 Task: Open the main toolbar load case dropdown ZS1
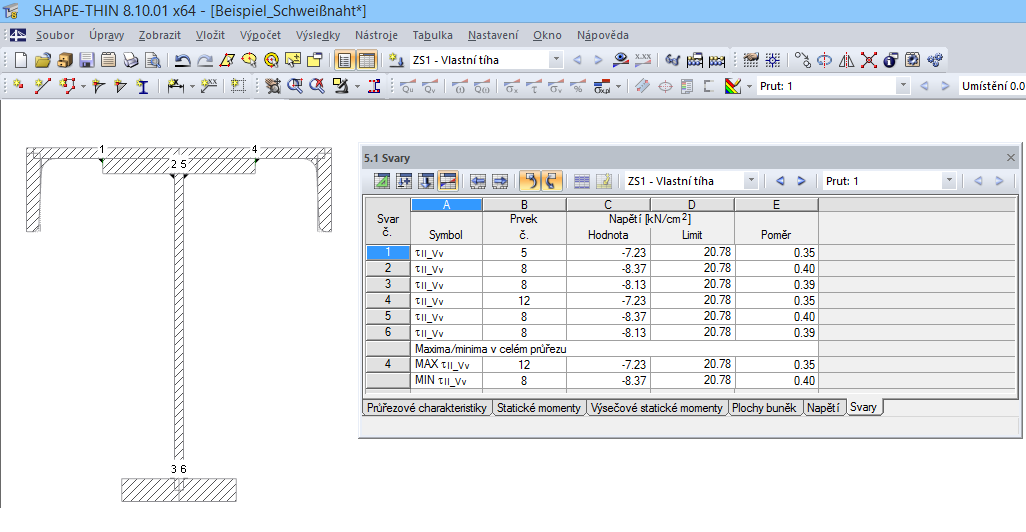click(x=556, y=60)
